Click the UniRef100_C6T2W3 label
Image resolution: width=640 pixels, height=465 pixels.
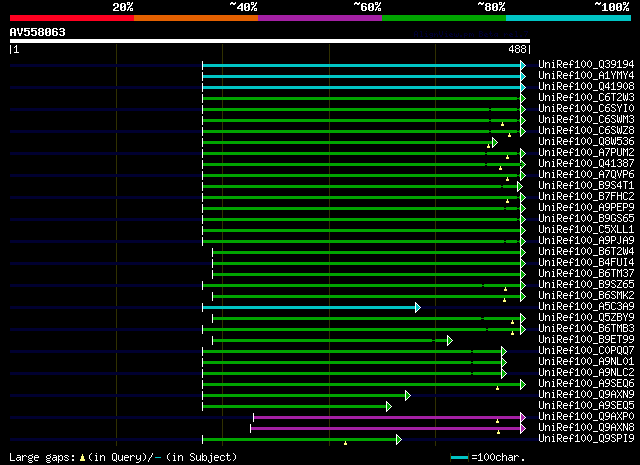586,98
